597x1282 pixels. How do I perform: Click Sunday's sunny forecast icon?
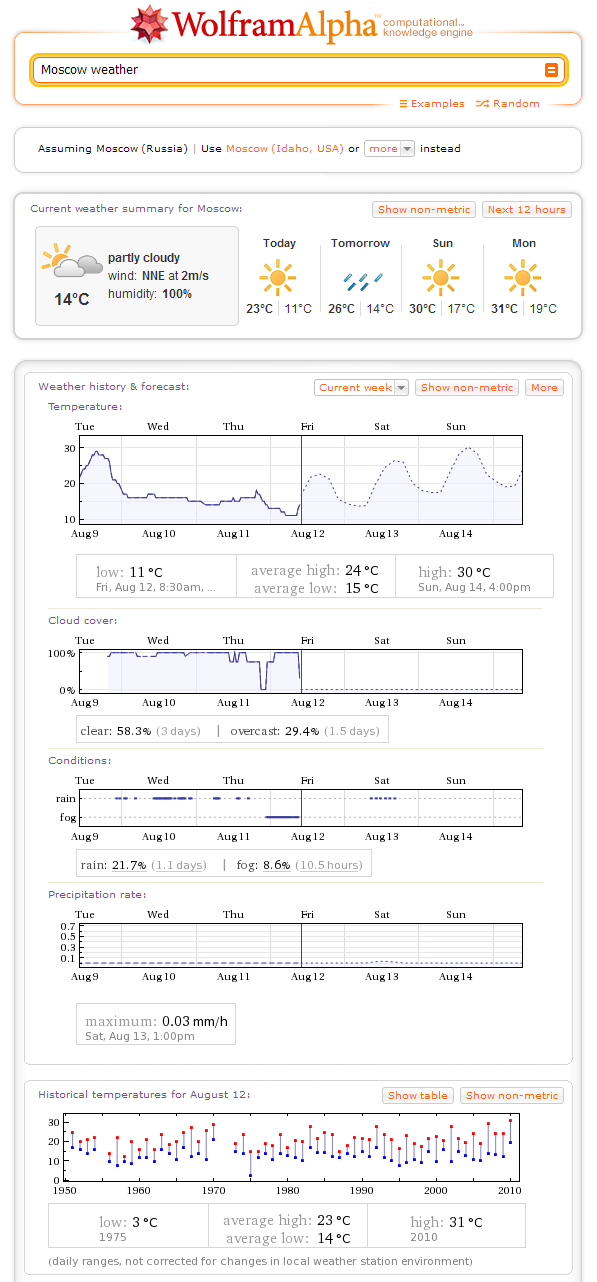[x=441, y=276]
